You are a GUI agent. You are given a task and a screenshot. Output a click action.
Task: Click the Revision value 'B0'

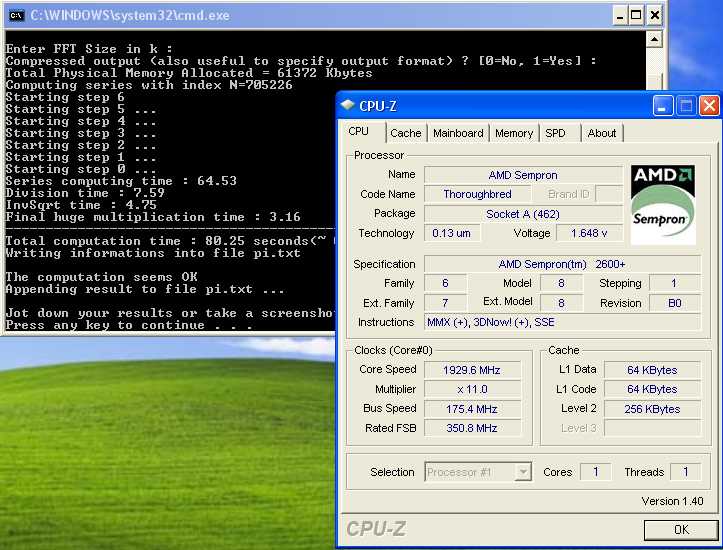point(675,303)
